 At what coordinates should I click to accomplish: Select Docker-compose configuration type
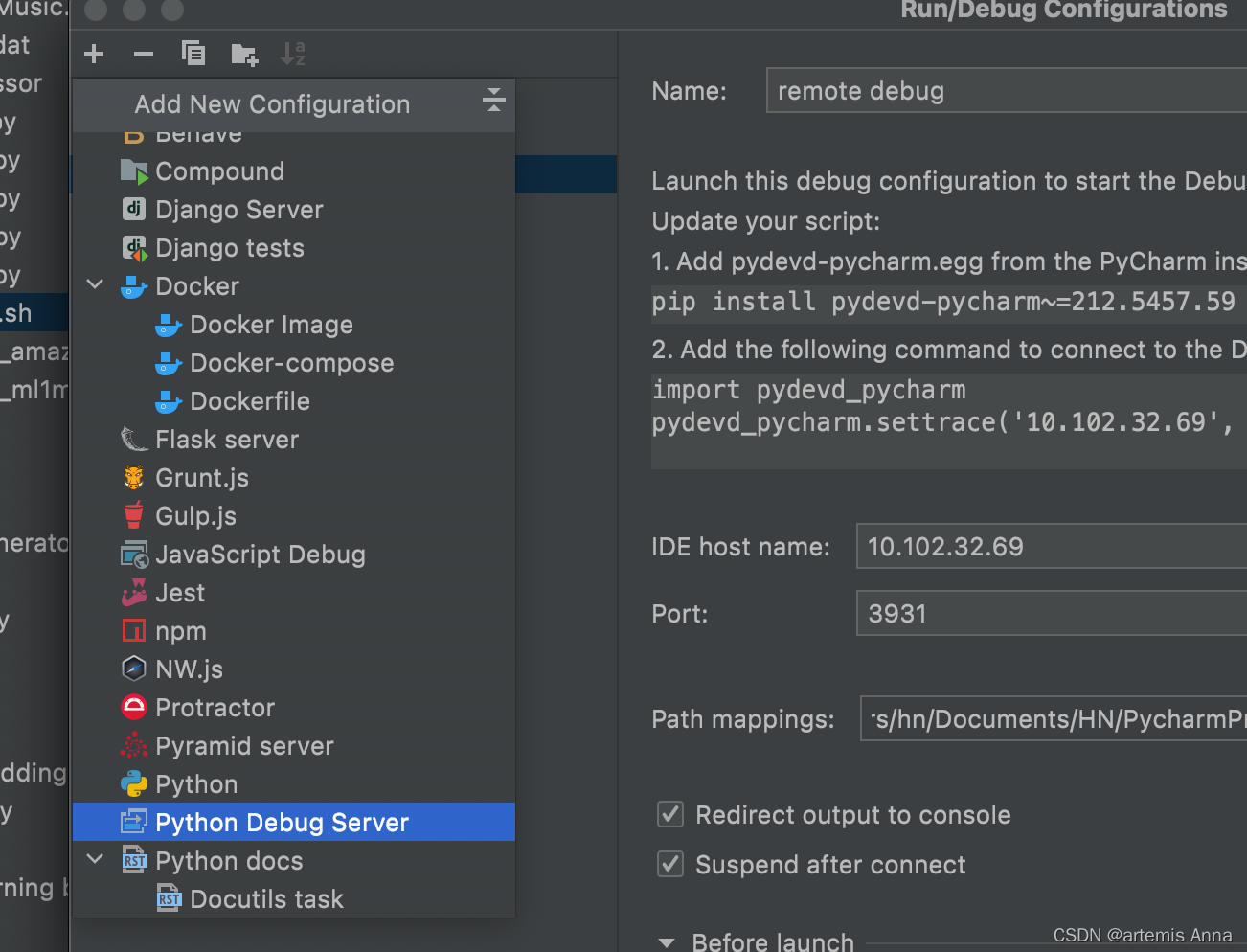(x=293, y=363)
